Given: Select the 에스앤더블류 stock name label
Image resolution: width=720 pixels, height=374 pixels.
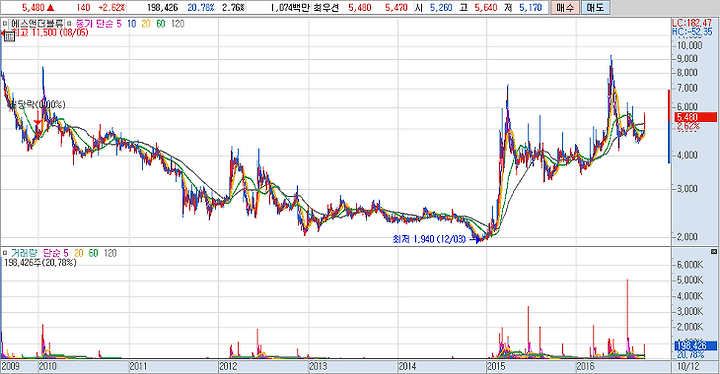Looking at the screenshot, I should pyautogui.click(x=38, y=23).
